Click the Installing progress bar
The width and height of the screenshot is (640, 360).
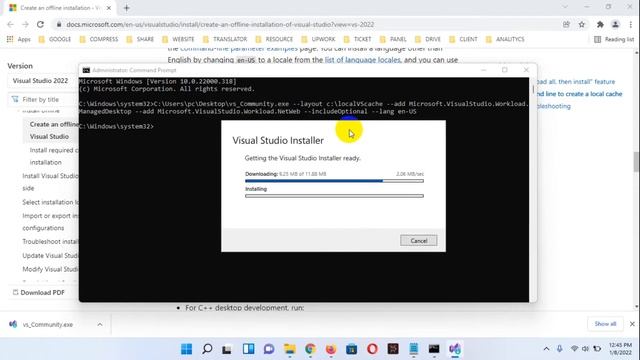tap(334, 196)
